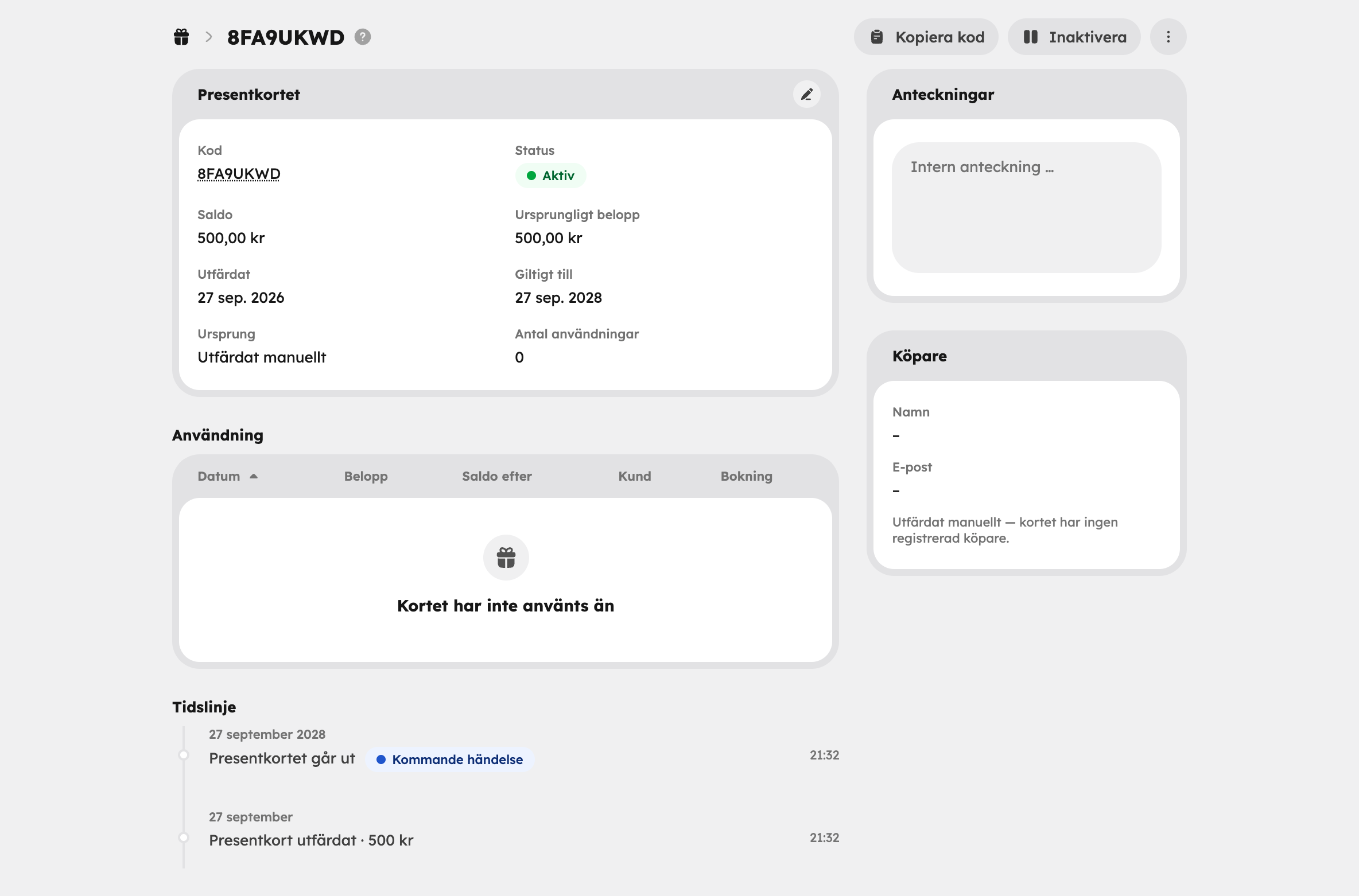This screenshot has height=896, width=1359.
Task: Click the 27 september 2028 date label
Action: click(267, 734)
